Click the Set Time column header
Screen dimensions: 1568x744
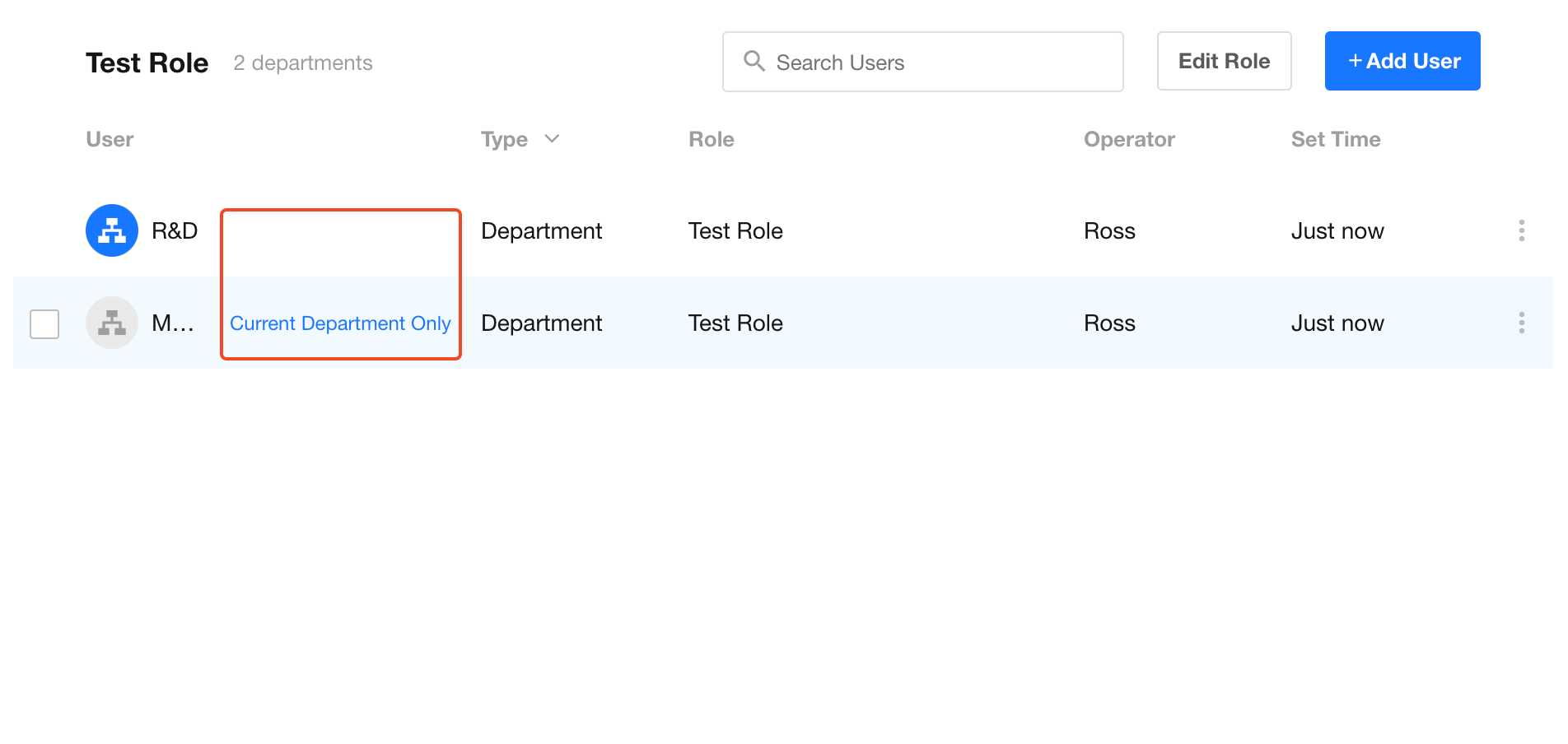(x=1335, y=140)
